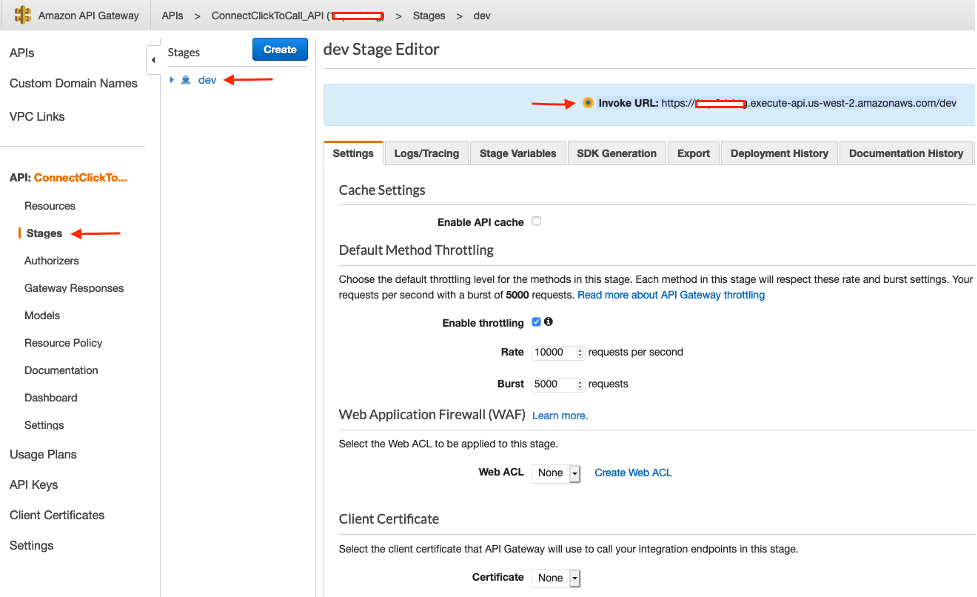Screen dimensions: 977x597
Task: Select dev in the Stages tree
Action: point(207,80)
